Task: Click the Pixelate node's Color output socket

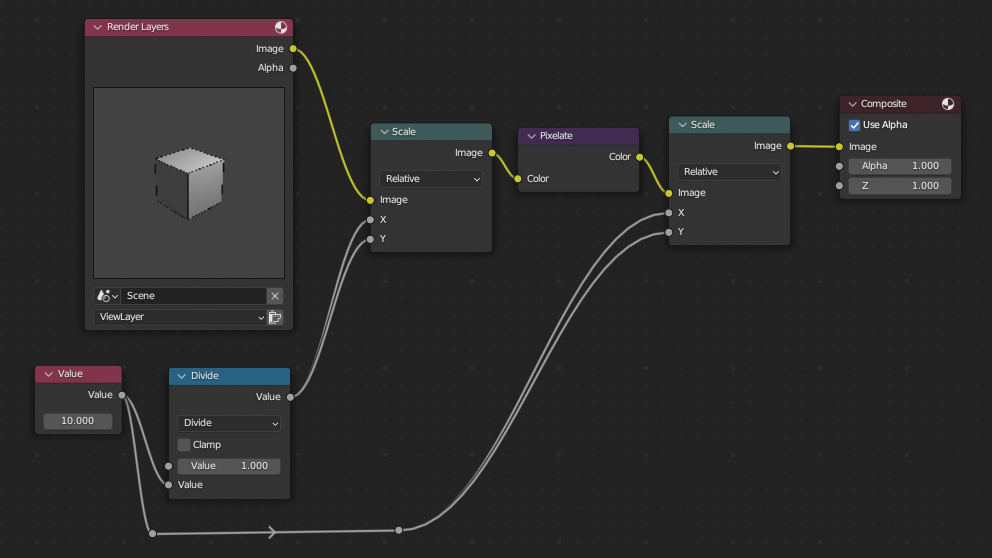Action: [x=639, y=157]
